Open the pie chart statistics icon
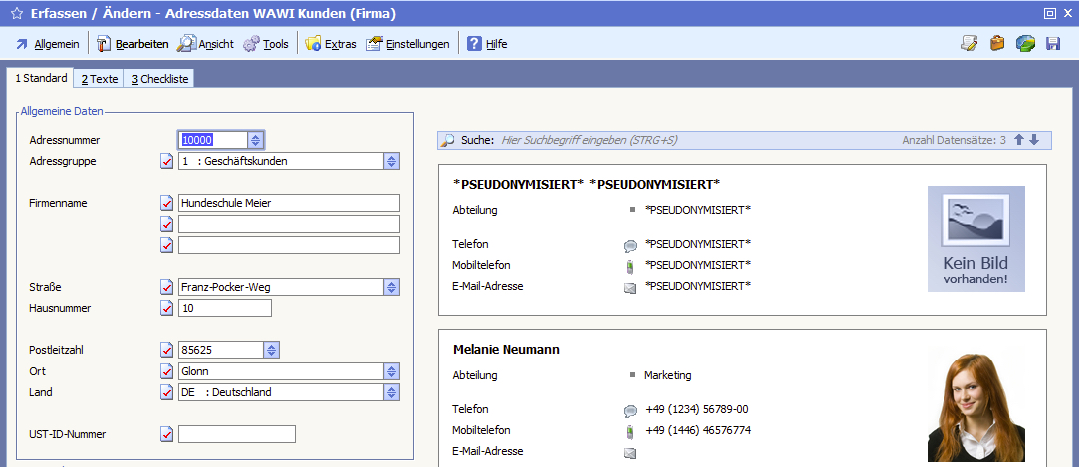The image size is (1079, 467). point(1025,44)
